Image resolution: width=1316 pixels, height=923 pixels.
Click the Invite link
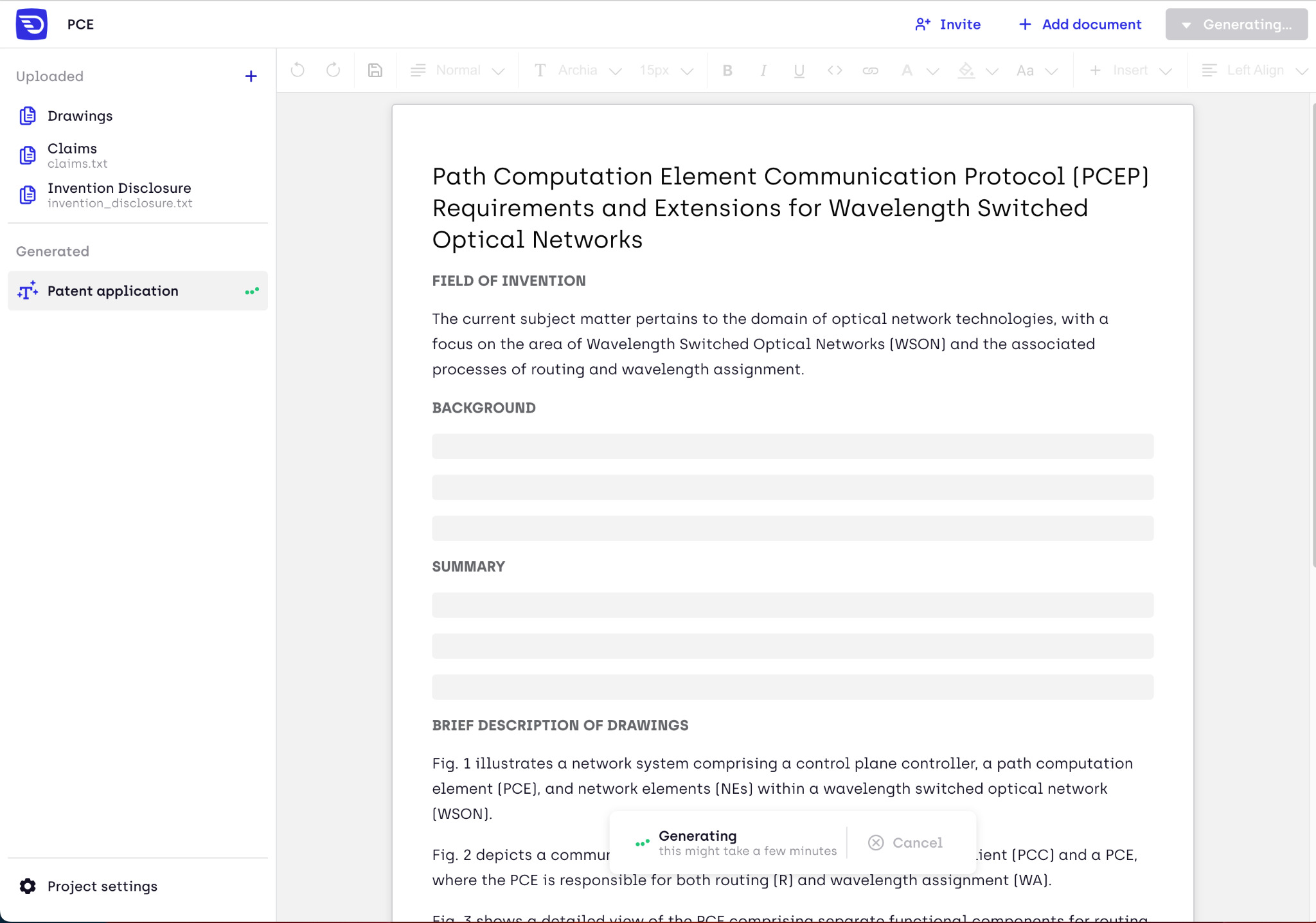click(x=948, y=24)
